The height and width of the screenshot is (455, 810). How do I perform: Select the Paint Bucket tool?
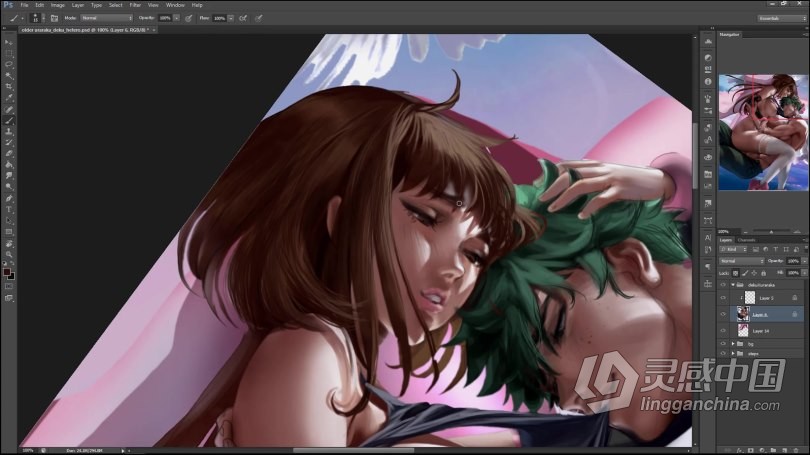pyautogui.click(x=9, y=165)
